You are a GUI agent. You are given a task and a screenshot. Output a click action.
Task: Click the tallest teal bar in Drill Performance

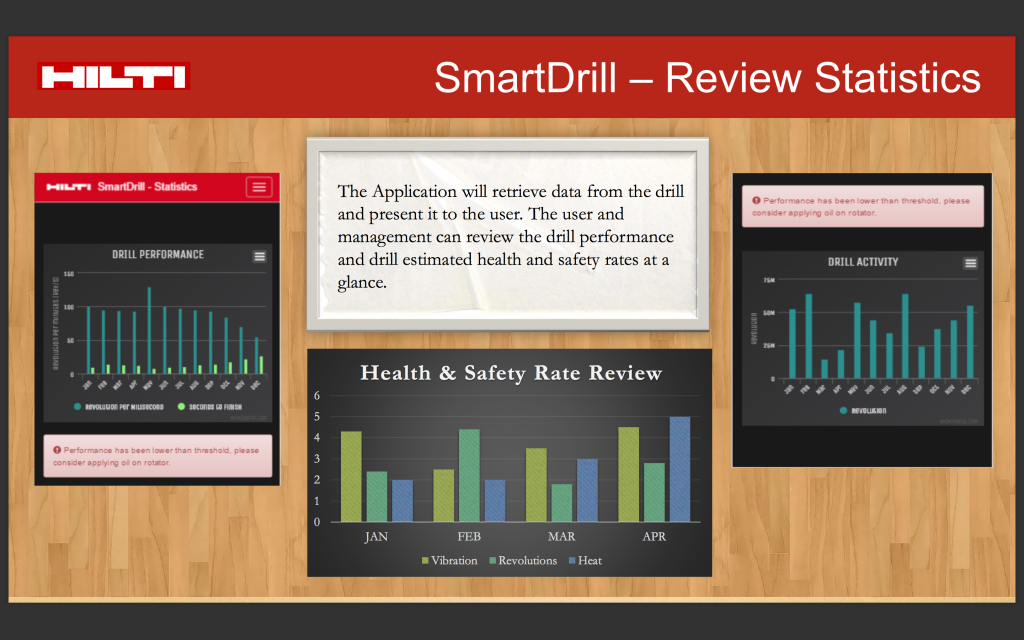[149, 330]
